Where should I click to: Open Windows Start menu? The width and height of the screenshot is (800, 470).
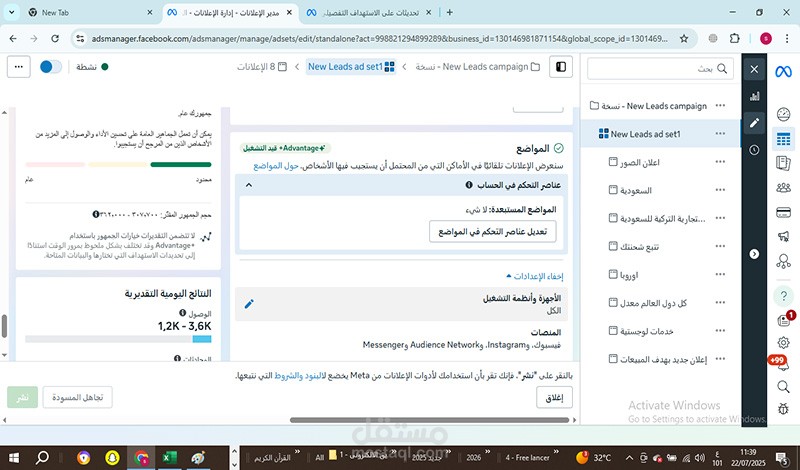click(x=14, y=458)
